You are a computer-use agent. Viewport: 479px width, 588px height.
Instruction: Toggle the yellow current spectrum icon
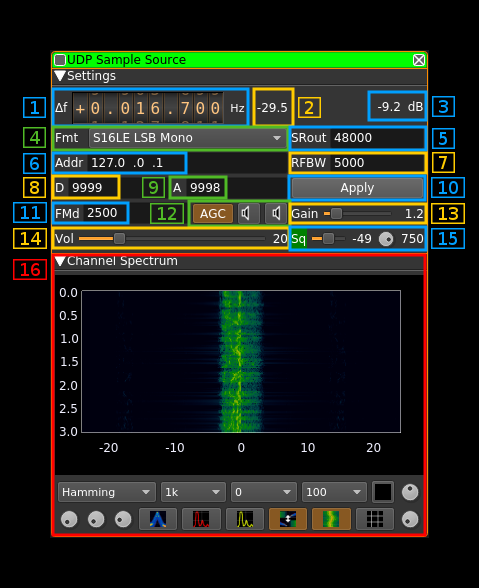click(x=245, y=519)
